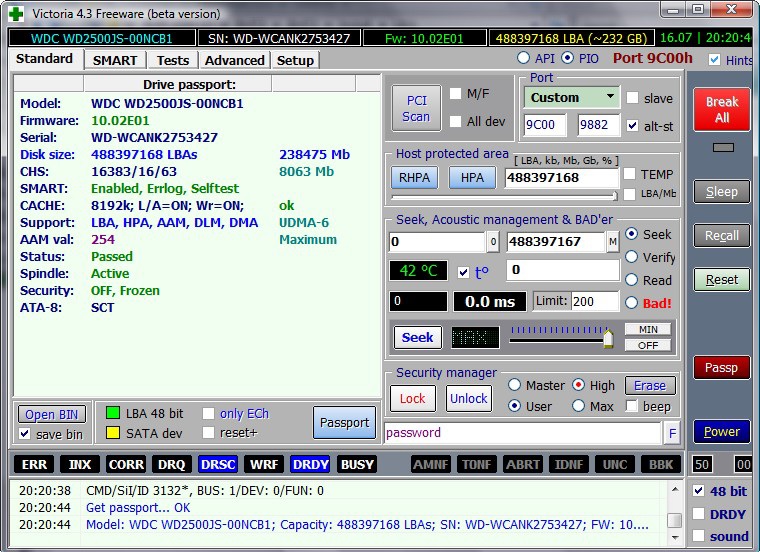Click the MAX acoustic display

(x=475, y=337)
